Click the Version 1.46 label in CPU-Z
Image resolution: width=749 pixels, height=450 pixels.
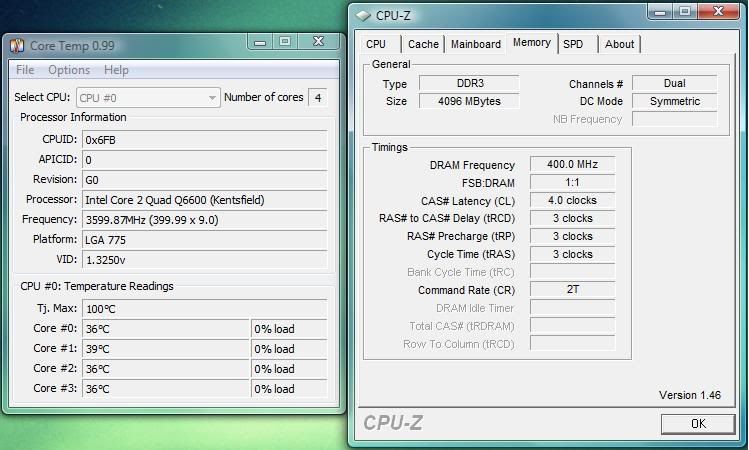[x=690, y=395]
